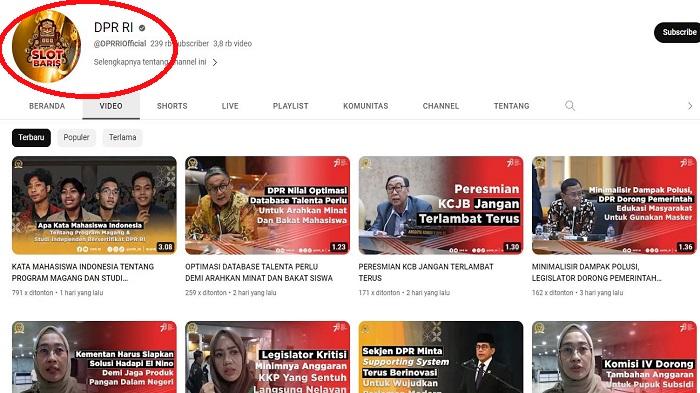Click title 'MINIMALISIR DAMPAK POLUSI, LEGISLATOR DORONG'
Image resolution: width=700 pixels, height=393 pixels.
point(596,272)
